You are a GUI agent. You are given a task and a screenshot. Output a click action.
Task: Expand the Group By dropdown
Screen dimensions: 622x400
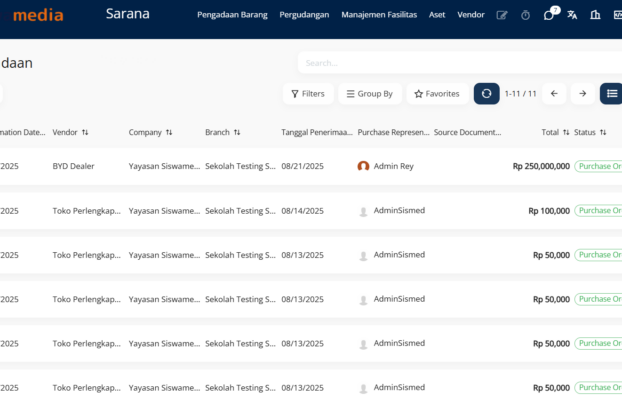[x=369, y=94]
